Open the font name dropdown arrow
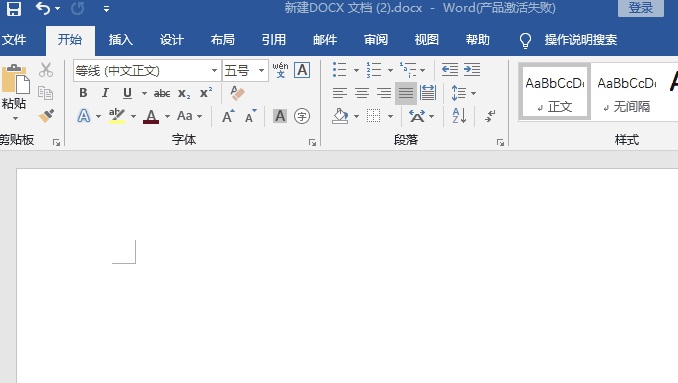Screen dimensions: 678x383 214,70
